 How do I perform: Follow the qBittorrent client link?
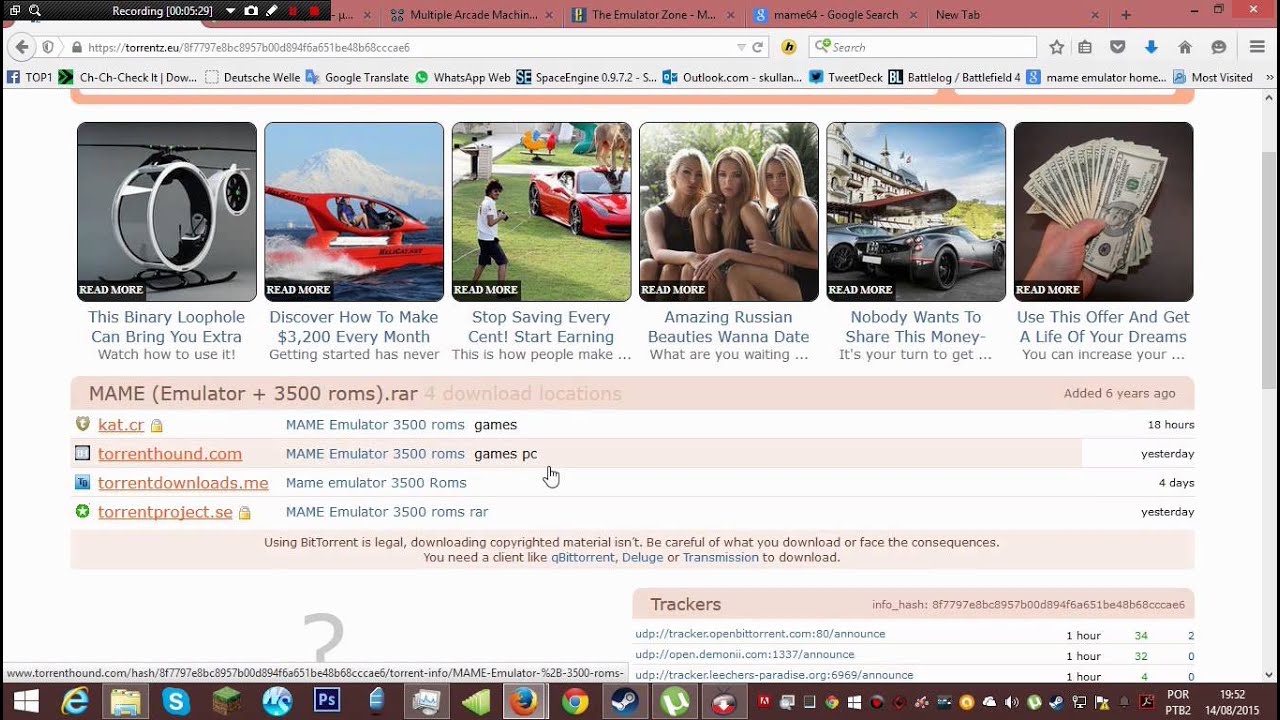point(583,558)
